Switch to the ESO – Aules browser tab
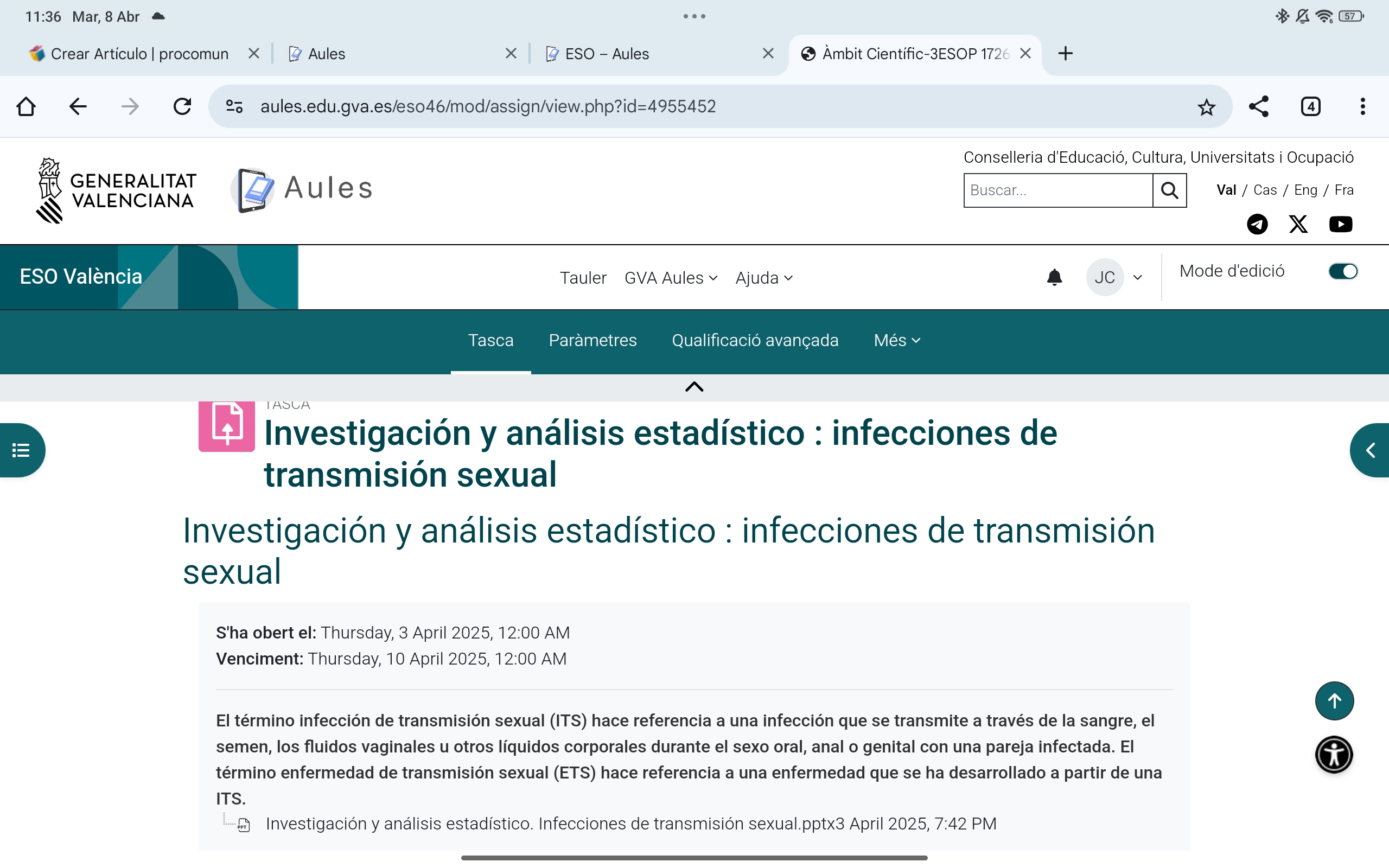Screen dimensions: 1389x868 pyautogui.click(x=606, y=53)
